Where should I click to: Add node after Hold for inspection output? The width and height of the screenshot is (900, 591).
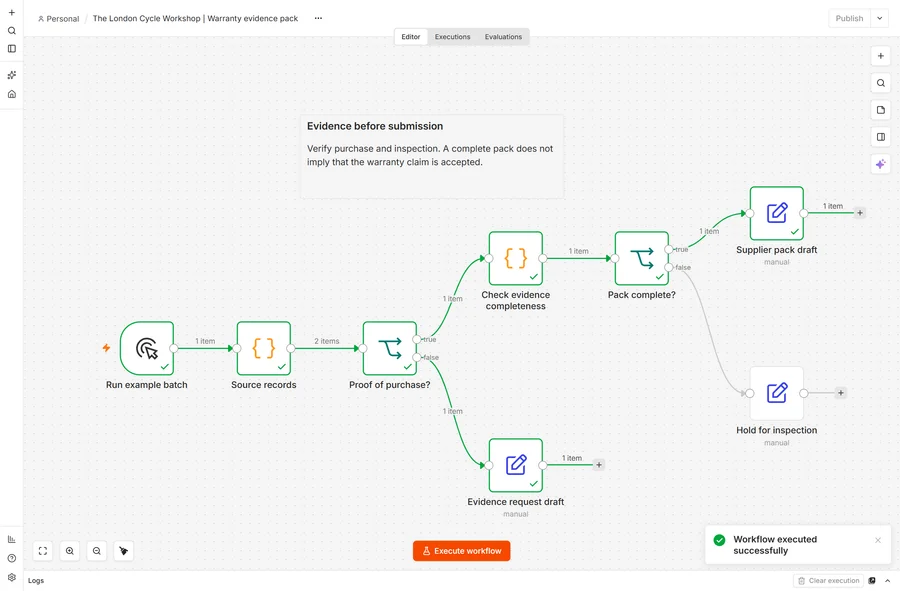[840, 393]
